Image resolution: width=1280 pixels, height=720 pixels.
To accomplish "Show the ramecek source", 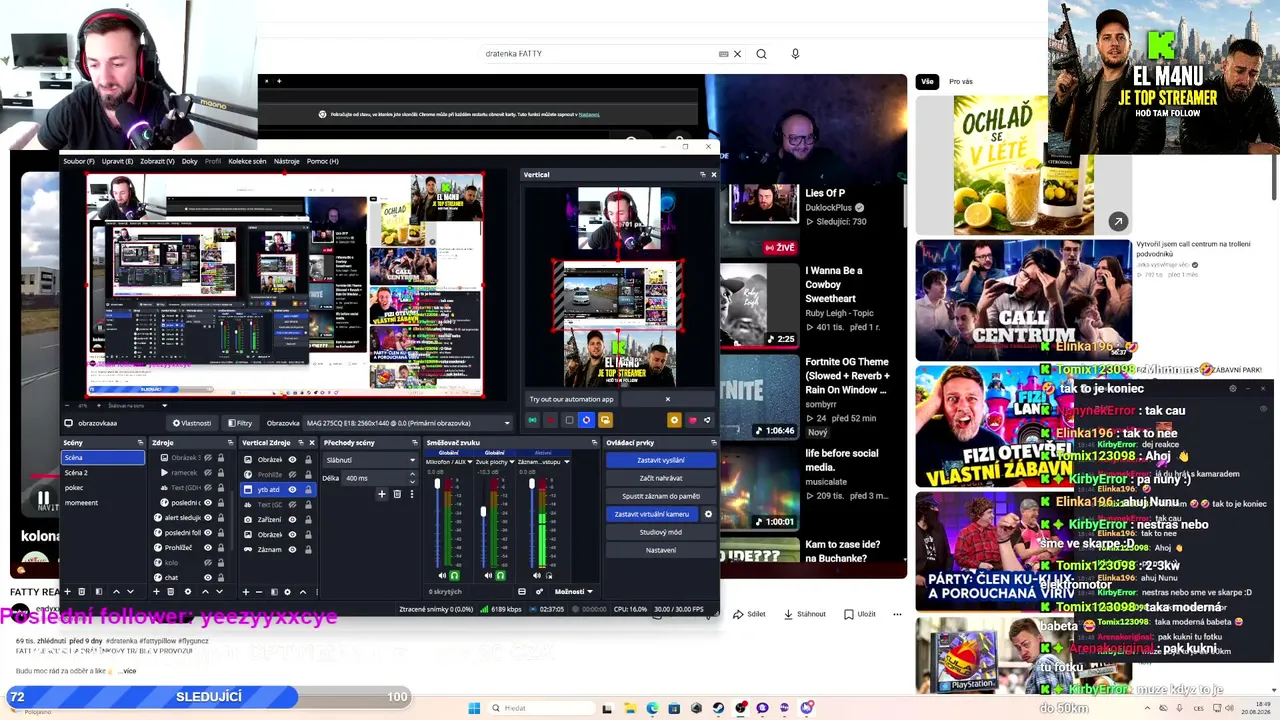I will click(x=208, y=473).
